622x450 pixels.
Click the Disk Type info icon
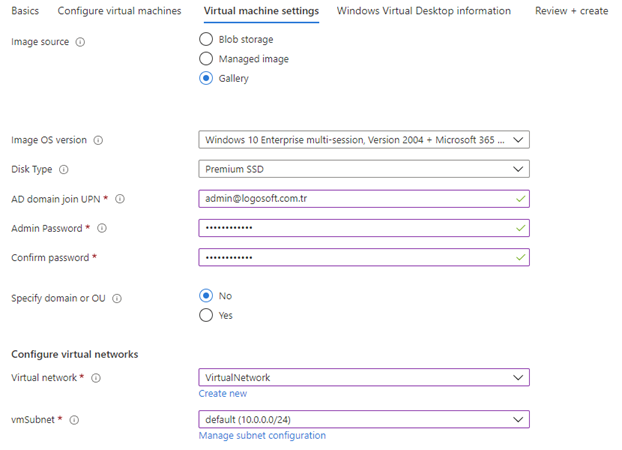[x=64, y=170]
